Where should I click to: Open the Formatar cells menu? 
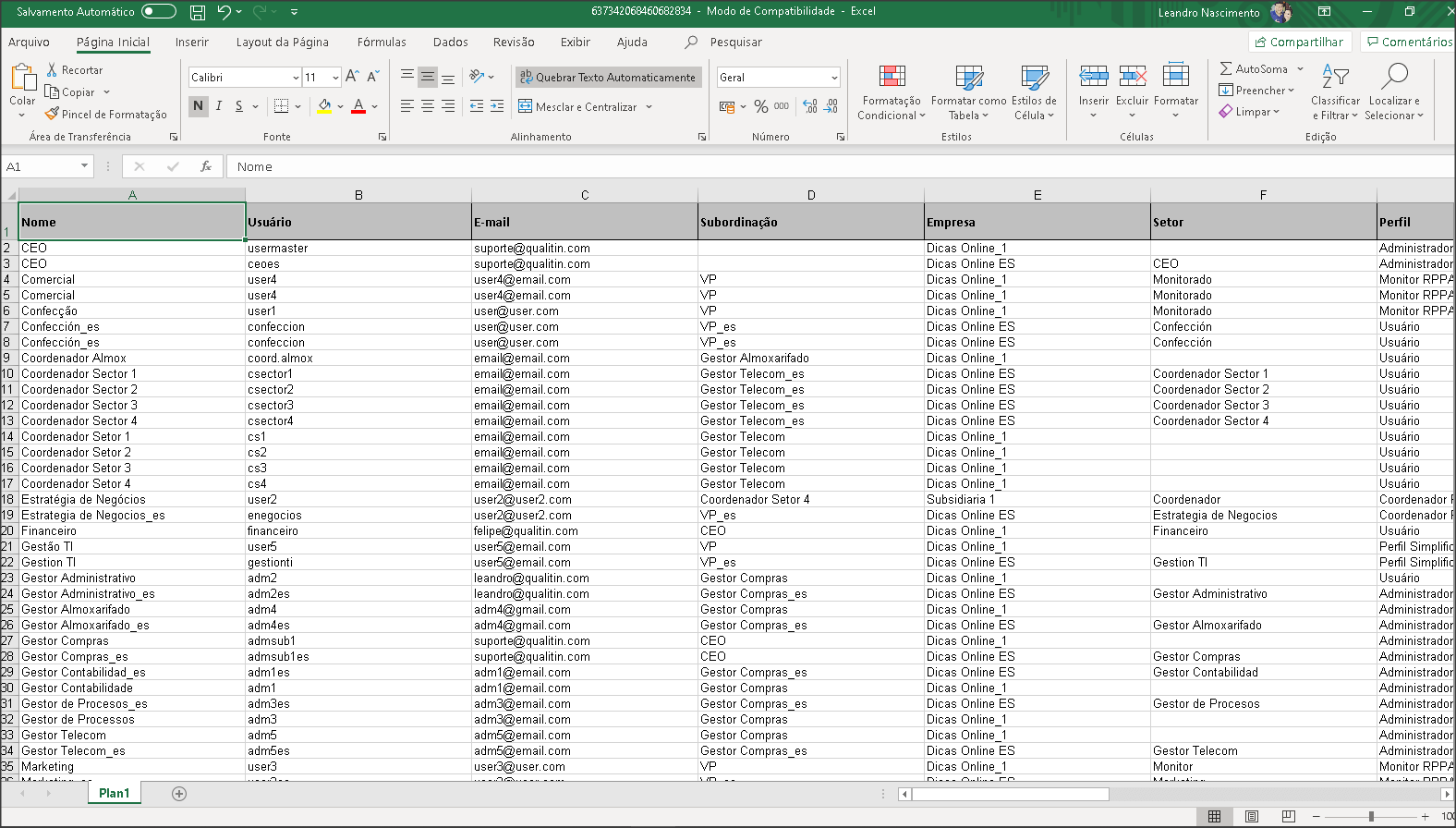click(x=1175, y=91)
